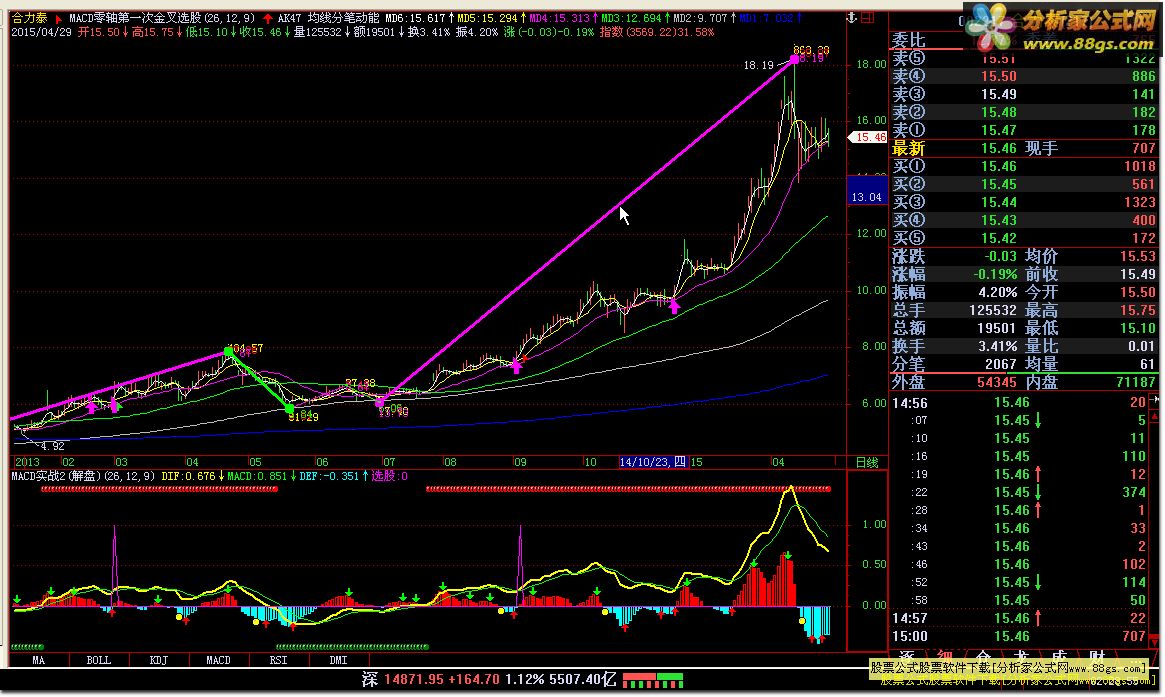
Task: Select the MACD实战2(解盘) indicator title
Action: [x=83, y=476]
